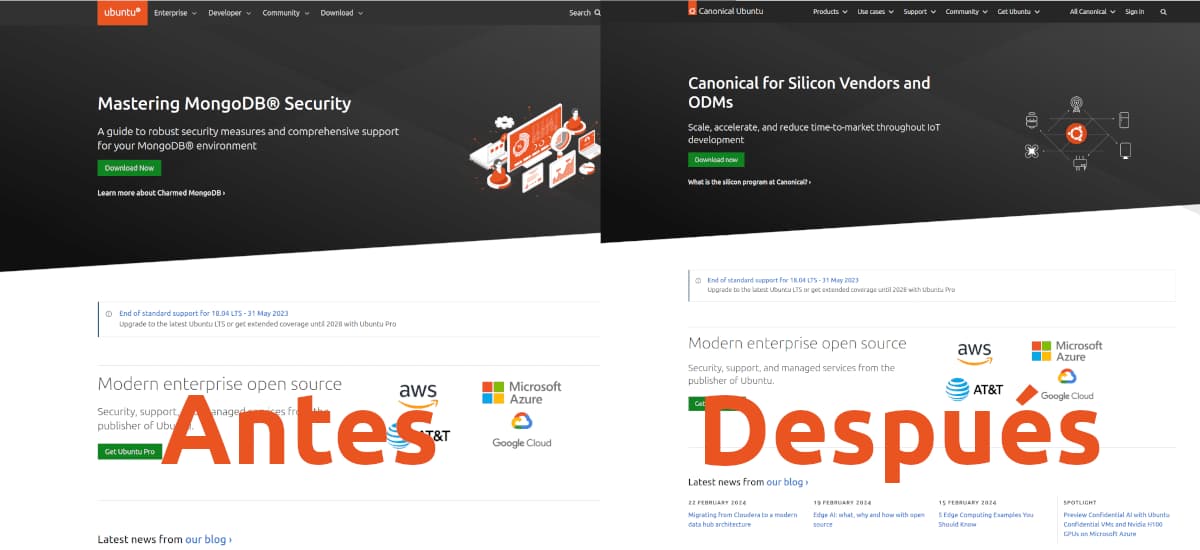Click the Mastering MongoDB Security heading
This screenshot has height=550, width=1200.
224,104
